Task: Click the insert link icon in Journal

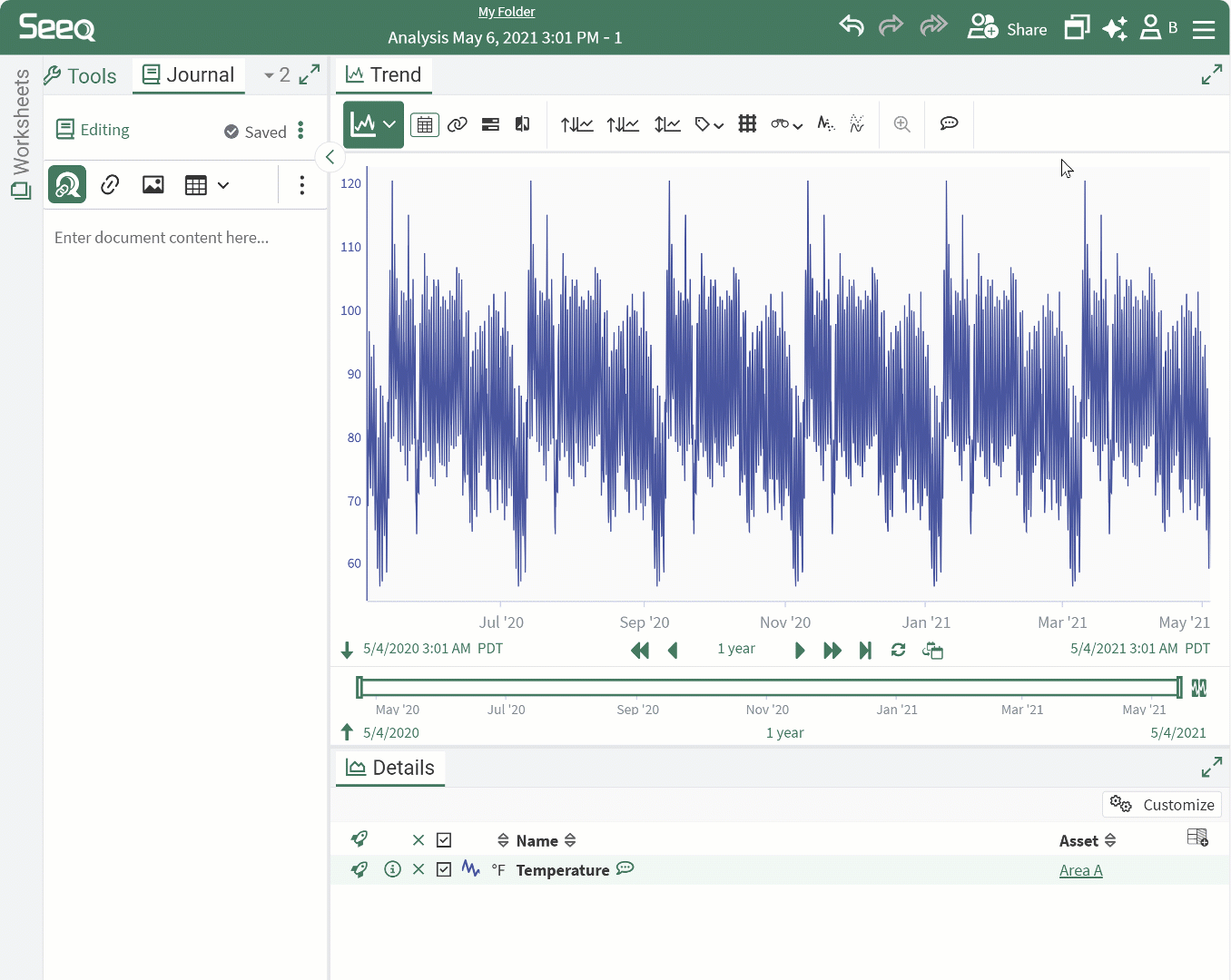Action: pyautogui.click(x=110, y=185)
